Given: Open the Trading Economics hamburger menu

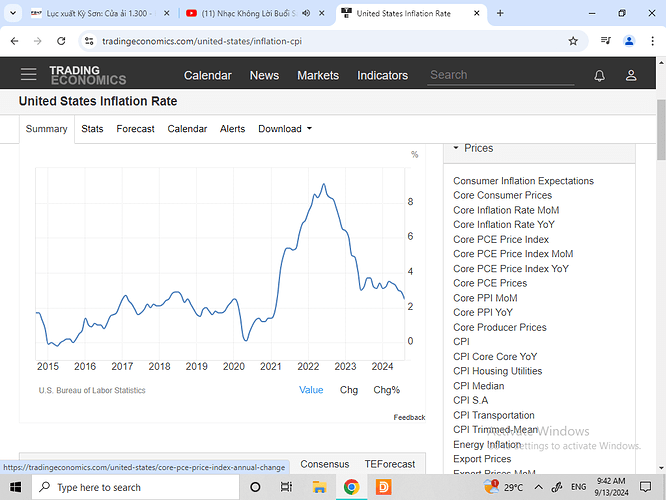Looking at the screenshot, I should tap(29, 75).
